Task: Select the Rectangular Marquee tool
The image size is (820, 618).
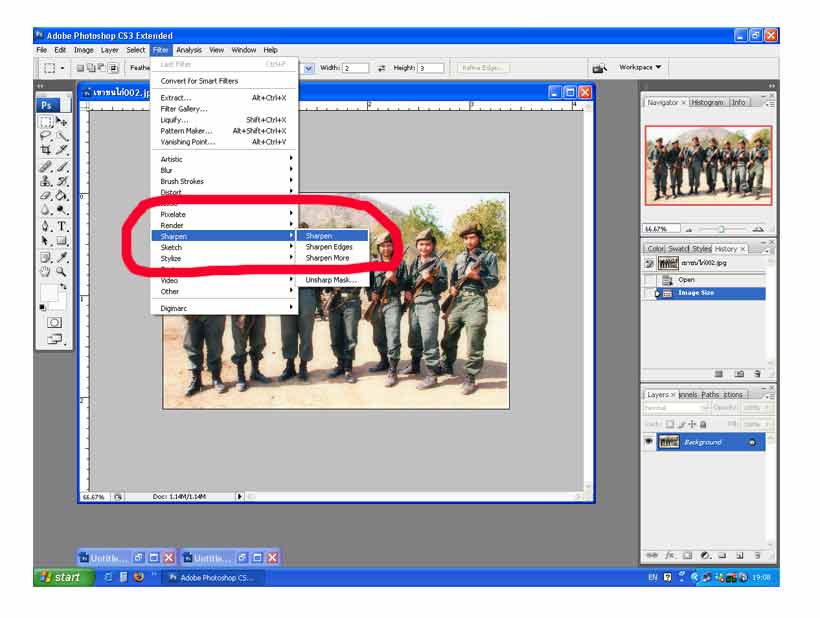Action: click(46, 122)
